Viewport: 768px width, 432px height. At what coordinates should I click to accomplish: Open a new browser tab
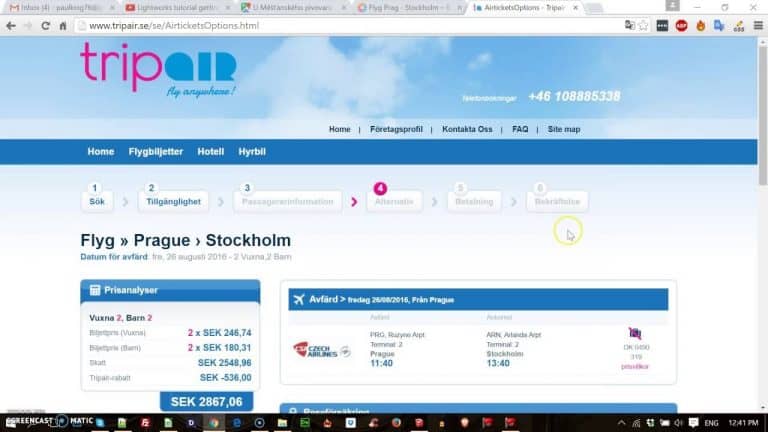point(594,8)
